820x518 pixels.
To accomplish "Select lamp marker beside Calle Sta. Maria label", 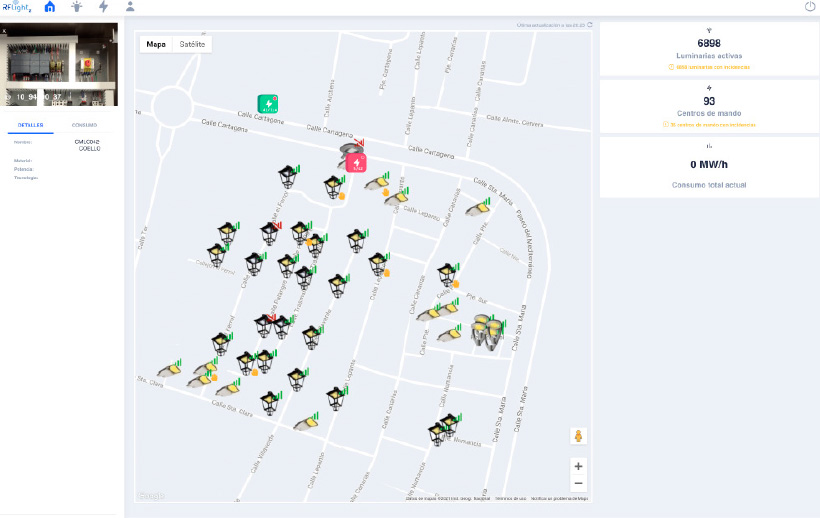I will [479, 209].
